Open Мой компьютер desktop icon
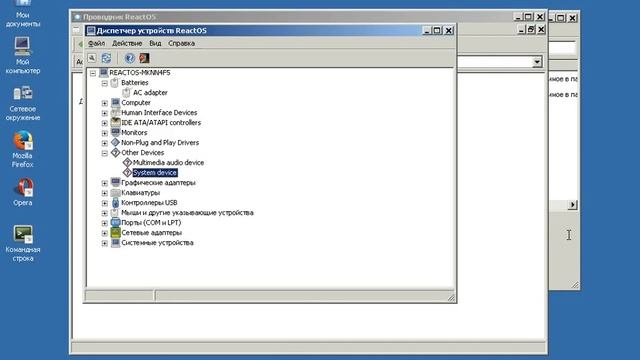The width and height of the screenshot is (640, 360). [23, 56]
